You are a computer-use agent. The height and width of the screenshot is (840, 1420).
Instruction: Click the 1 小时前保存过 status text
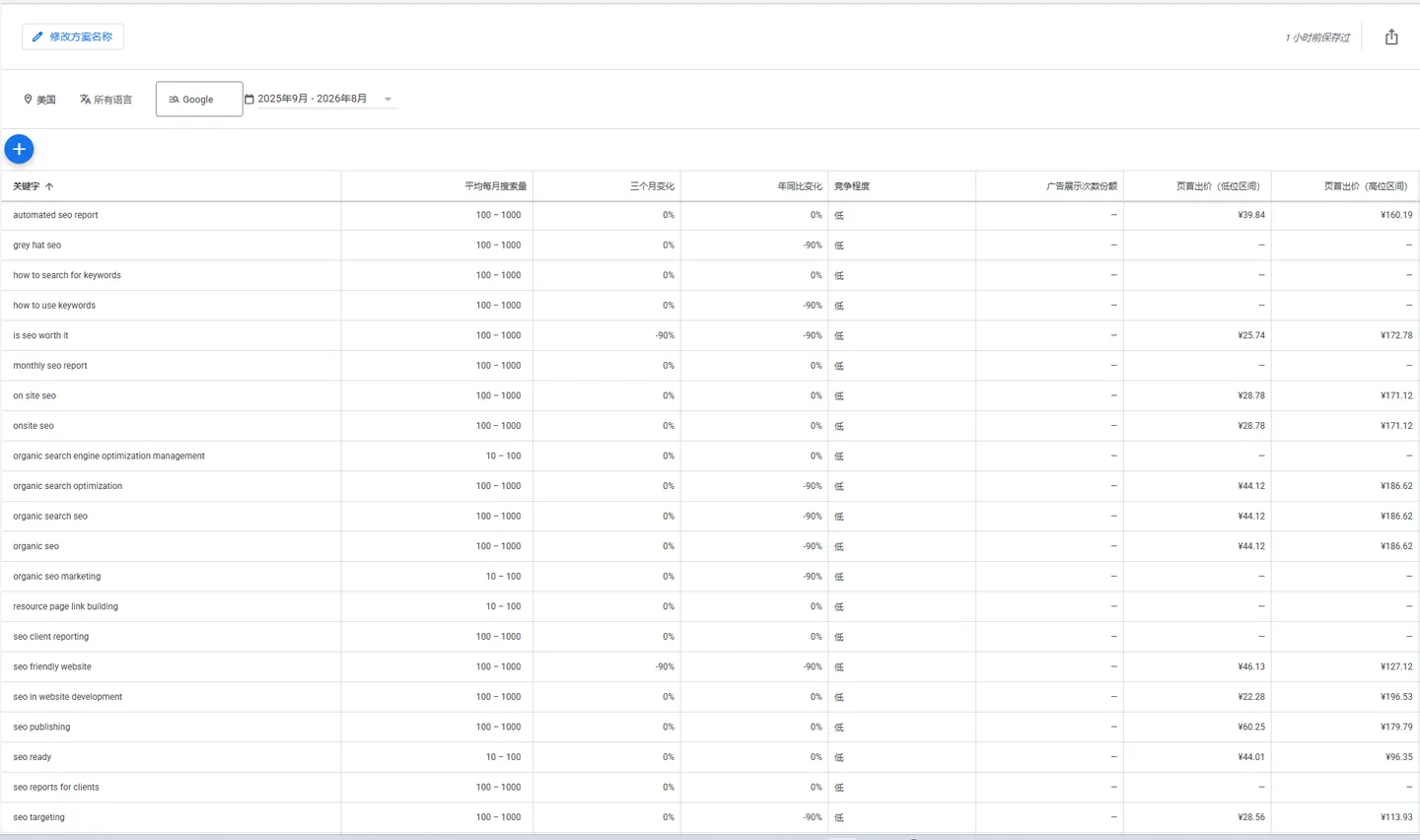(x=1317, y=37)
